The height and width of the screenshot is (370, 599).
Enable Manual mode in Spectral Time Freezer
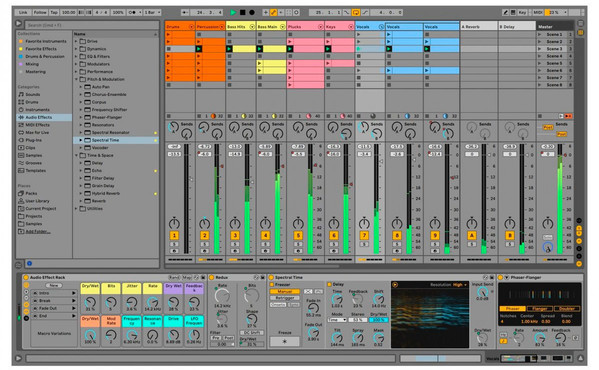point(285,291)
